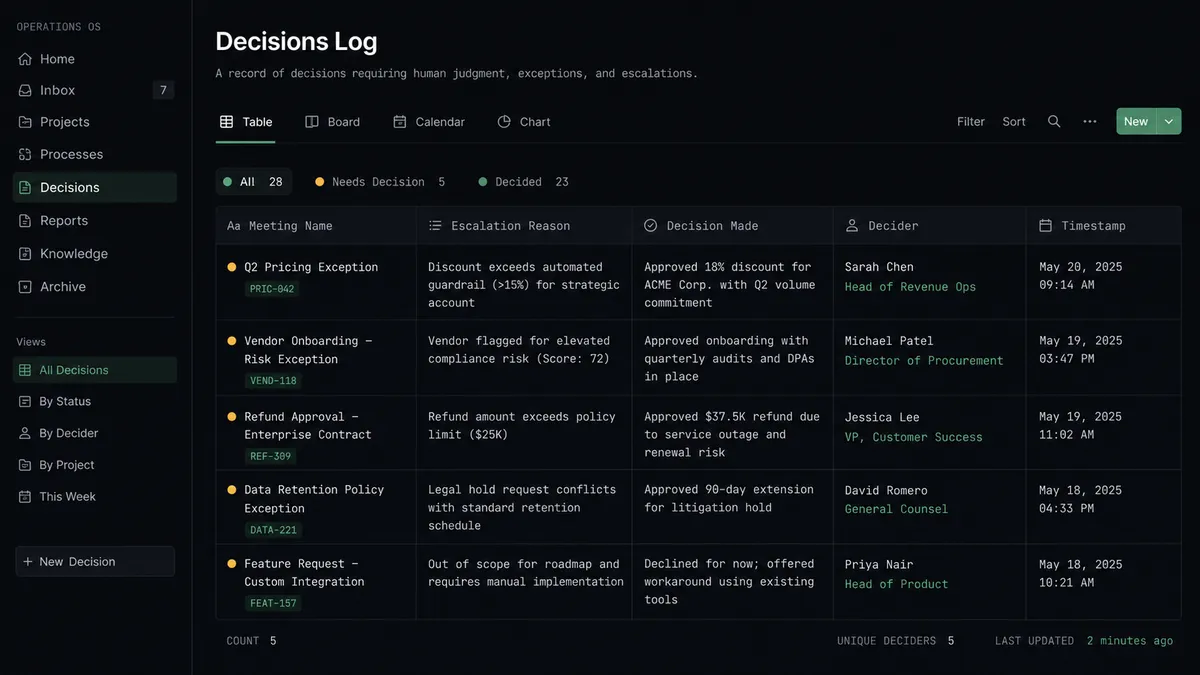Click the Projects folder icon

pyautogui.click(x=25, y=122)
